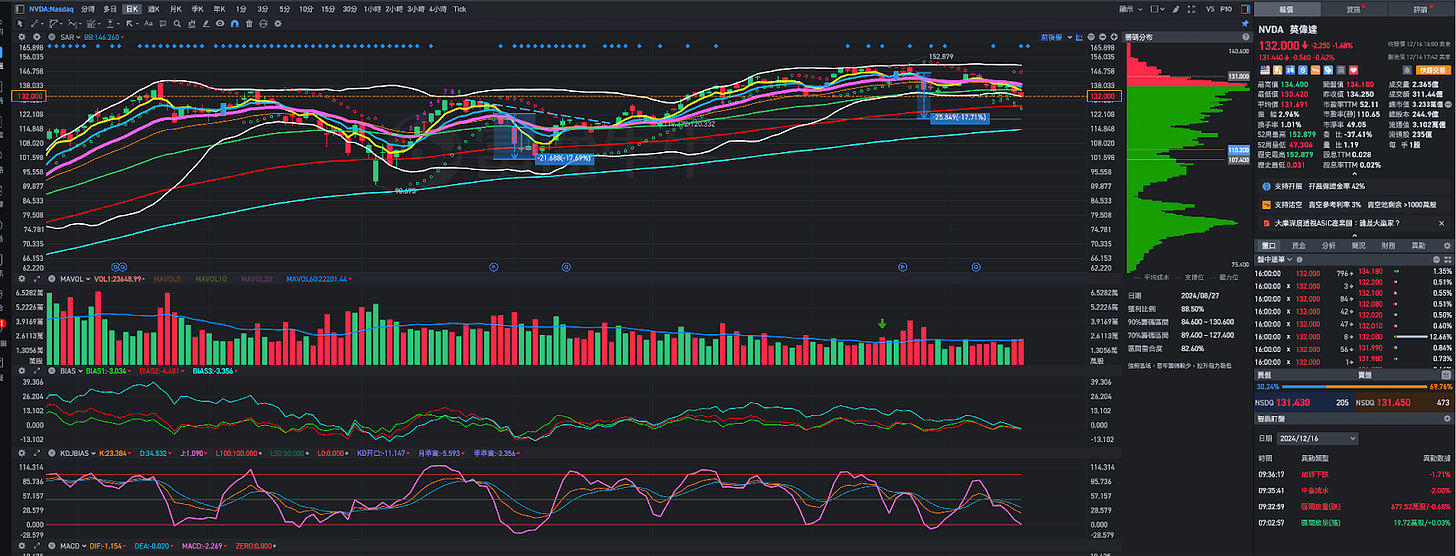Click the NVDA:Nasdaq symbol label
1456x556 pixels.
coord(51,9)
